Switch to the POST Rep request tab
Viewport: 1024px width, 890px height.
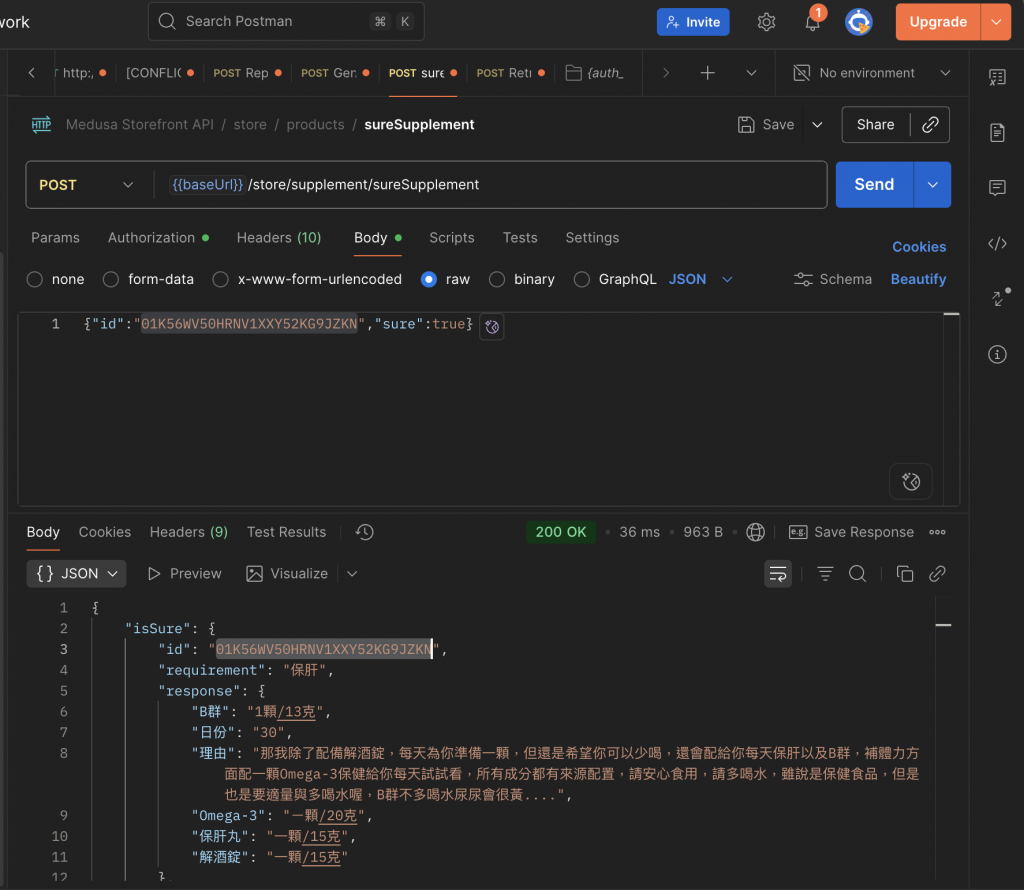[x=247, y=73]
